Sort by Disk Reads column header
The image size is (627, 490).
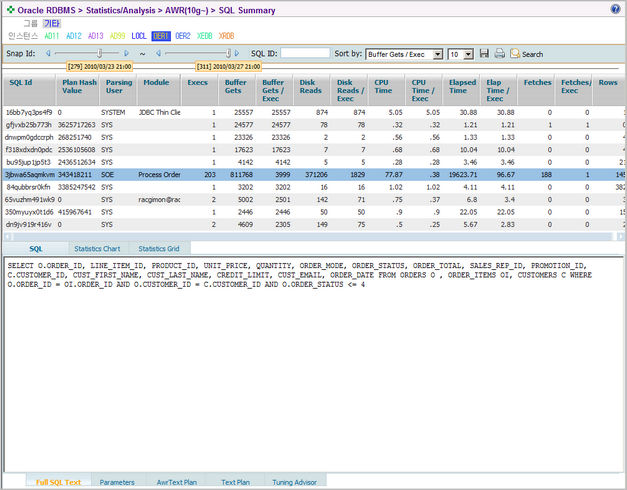(312, 90)
